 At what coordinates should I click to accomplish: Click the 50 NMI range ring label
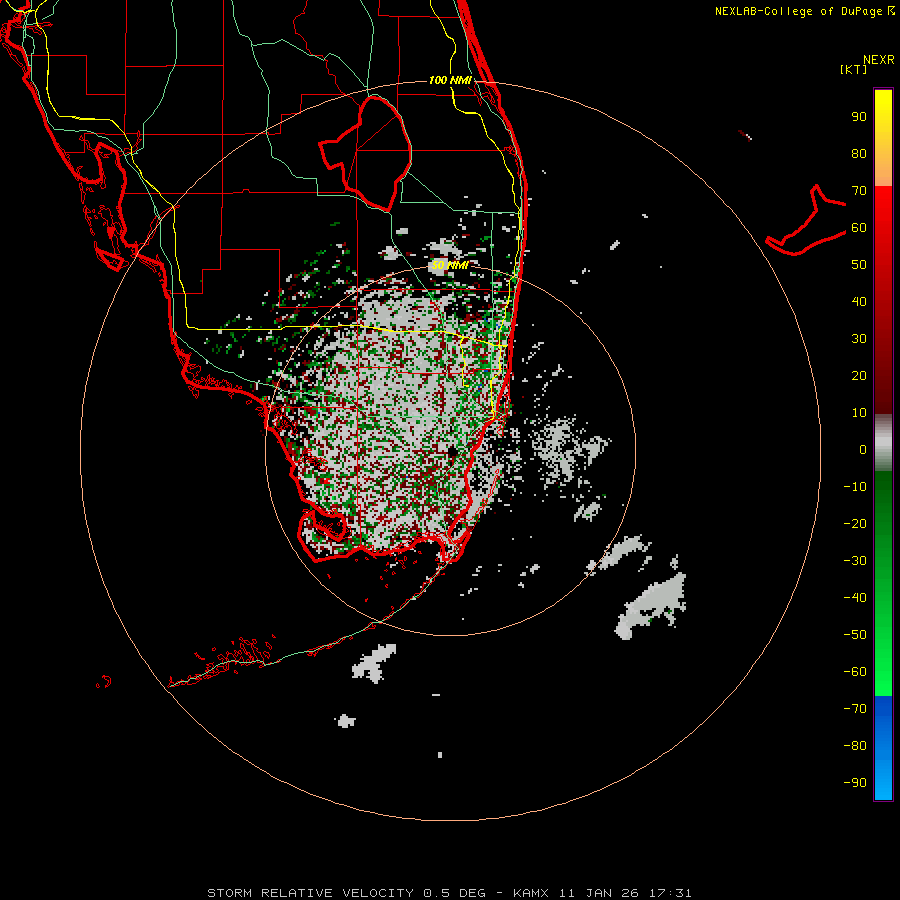[x=450, y=265]
